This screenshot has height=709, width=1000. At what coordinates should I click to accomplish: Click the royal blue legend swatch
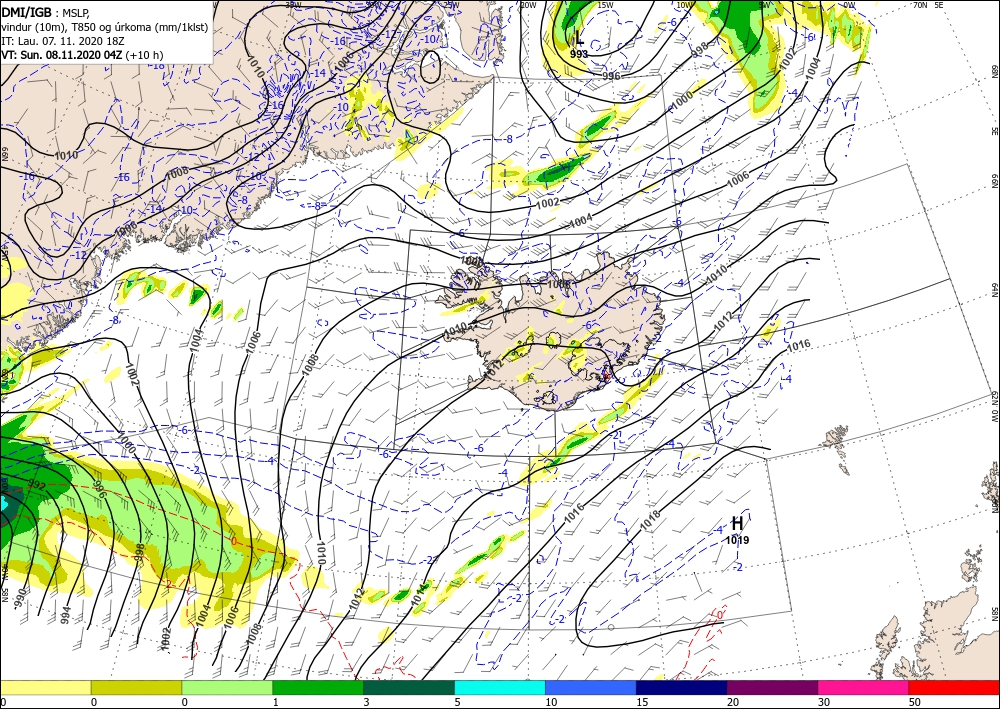591,687
